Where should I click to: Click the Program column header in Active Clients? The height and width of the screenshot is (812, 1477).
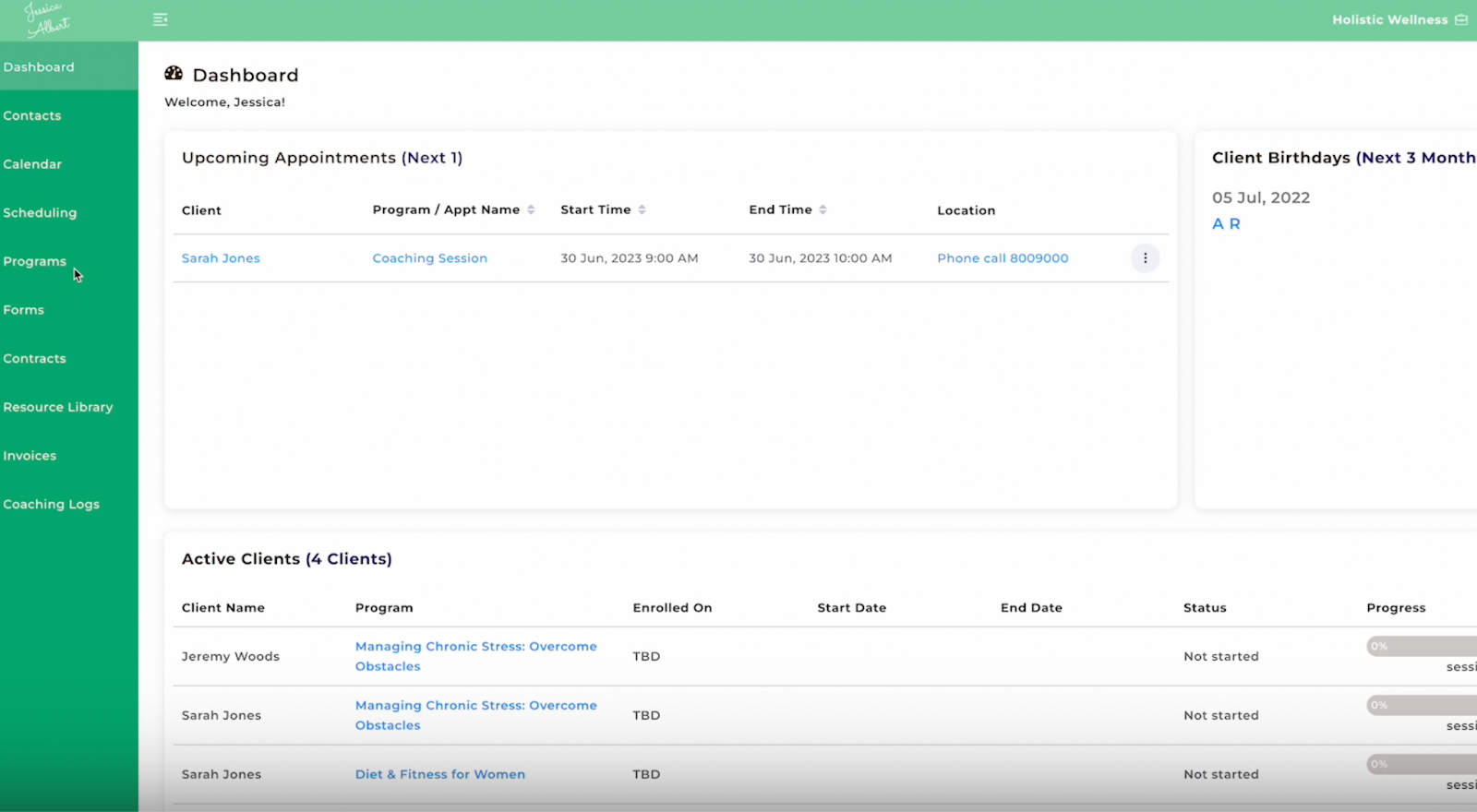coord(384,608)
